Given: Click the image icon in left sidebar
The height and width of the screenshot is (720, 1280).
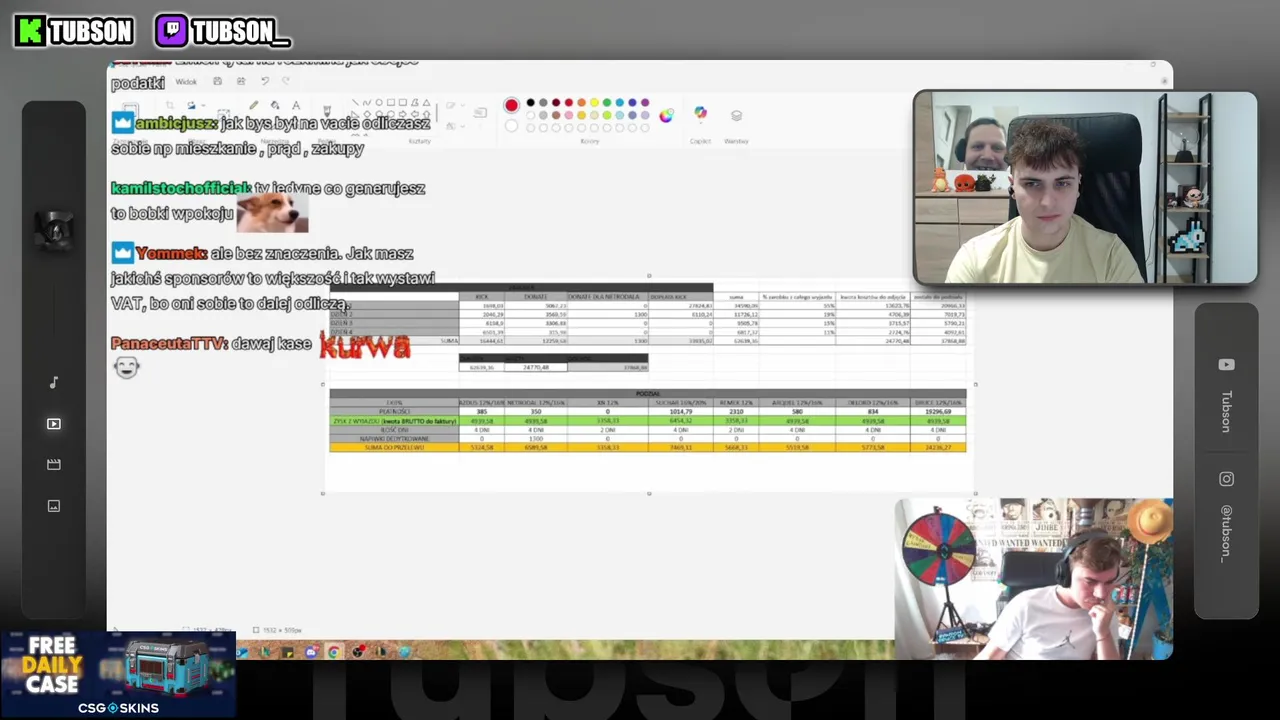Looking at the screenshot, I should (54, 506).
